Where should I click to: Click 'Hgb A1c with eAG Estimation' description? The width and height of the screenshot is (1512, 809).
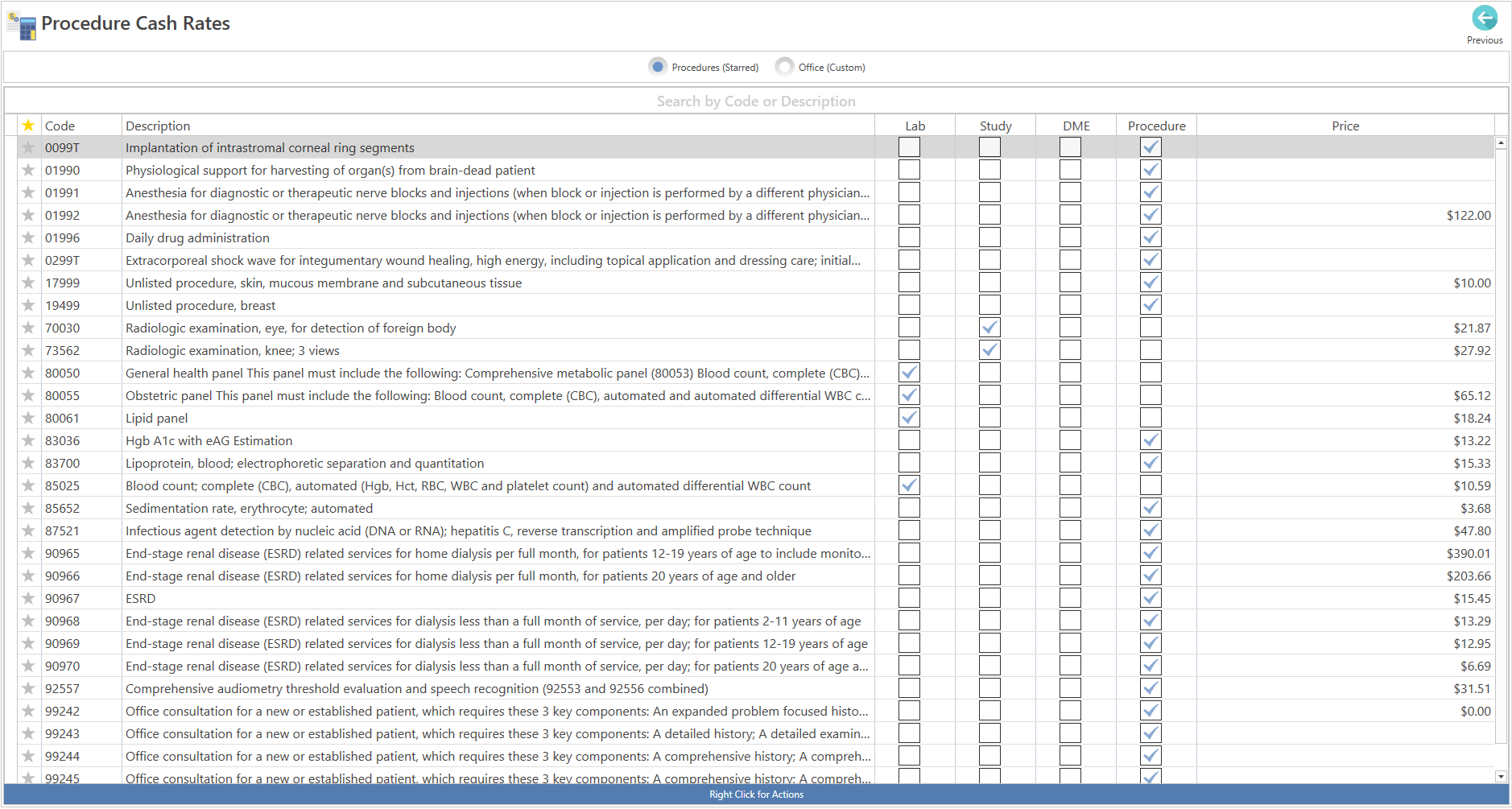pos(209,440)
